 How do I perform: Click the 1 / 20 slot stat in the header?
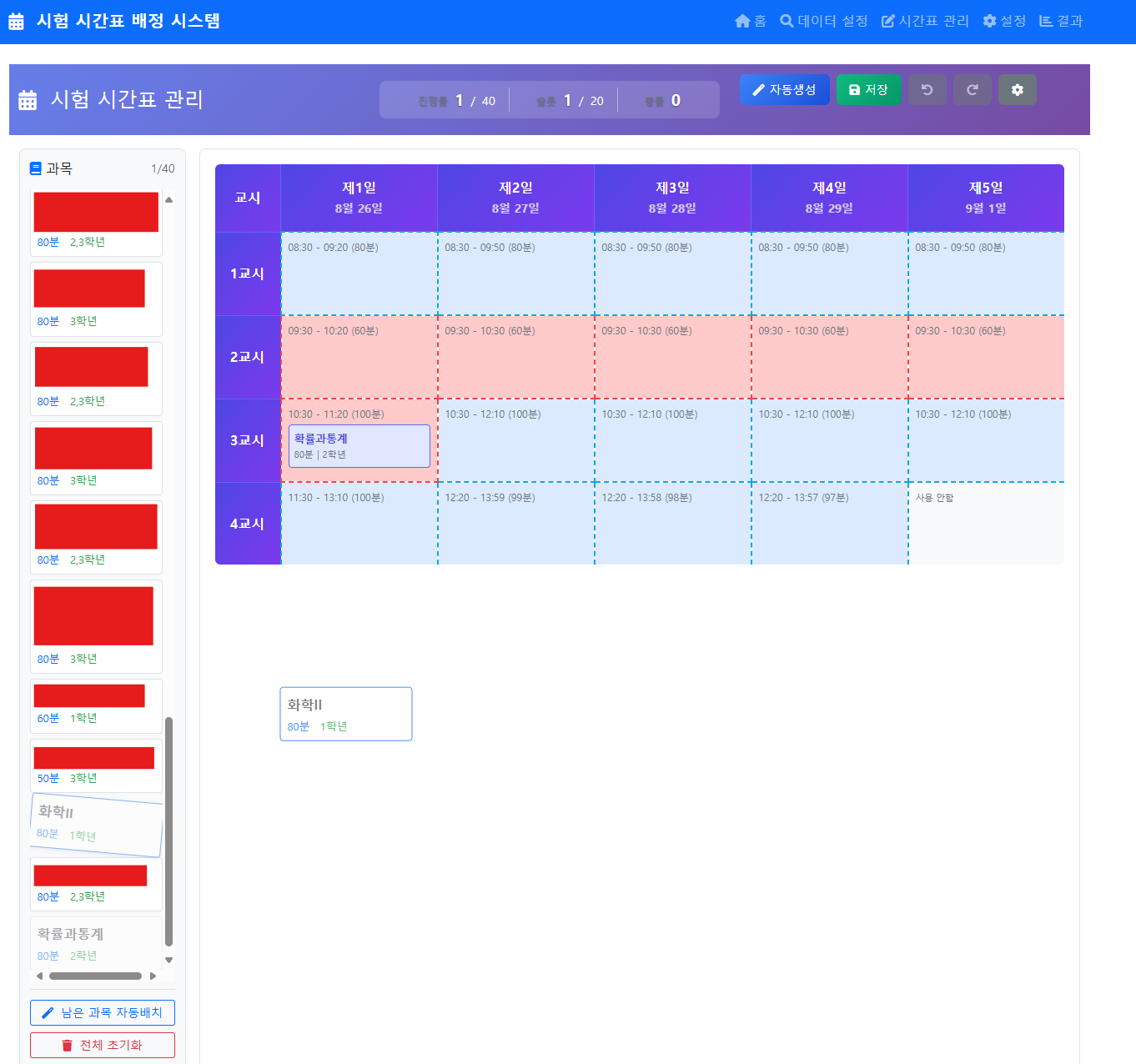pos(570,101)
